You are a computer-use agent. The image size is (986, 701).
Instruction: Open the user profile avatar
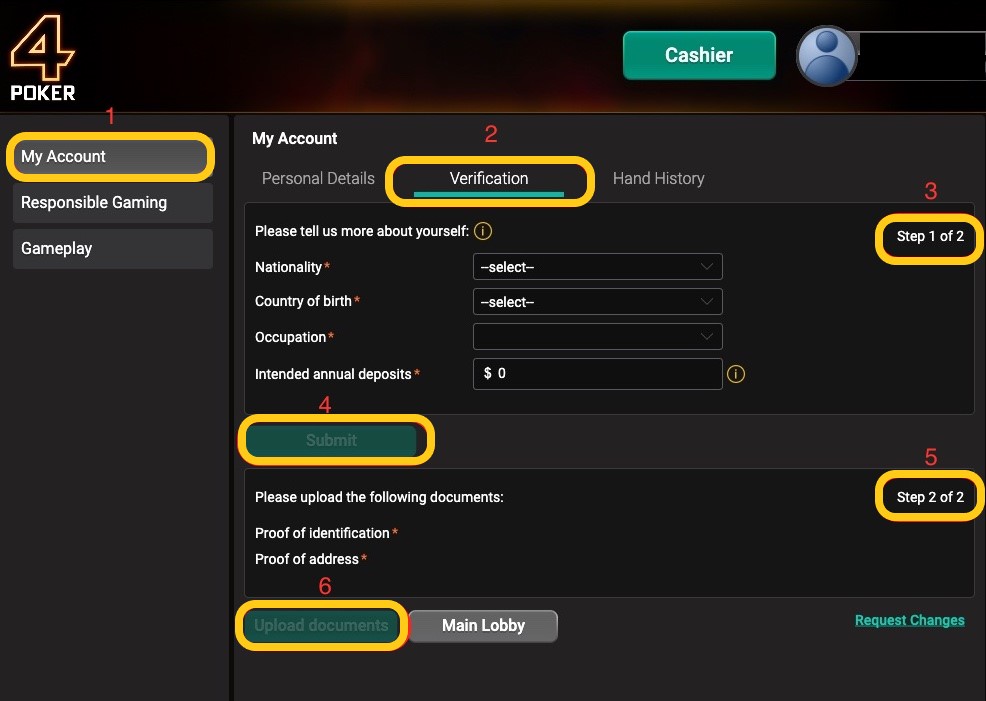(x=826, y=56)
